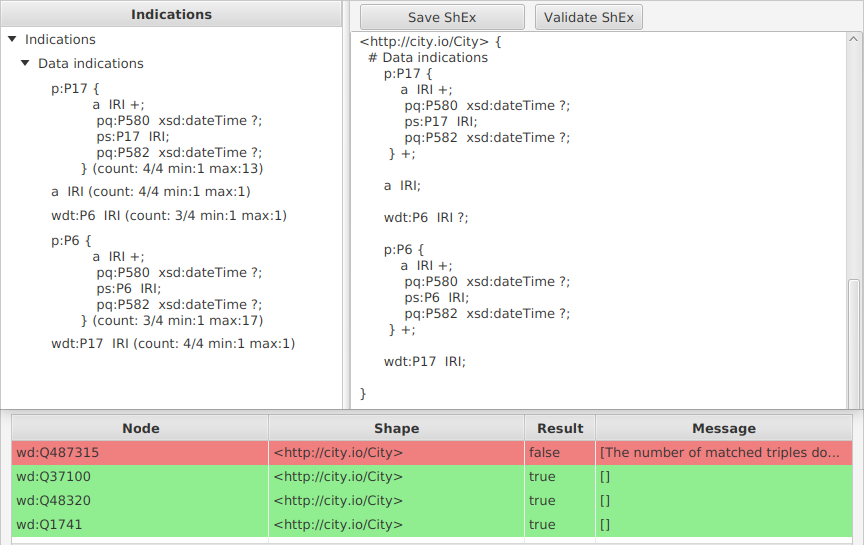
Task: Sort results by Shape column header
Action: 396,428
